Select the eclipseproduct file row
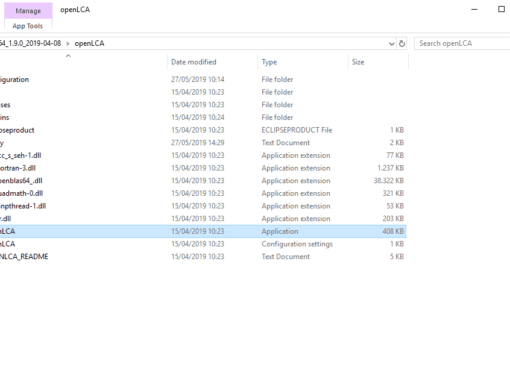 point(203,130)
